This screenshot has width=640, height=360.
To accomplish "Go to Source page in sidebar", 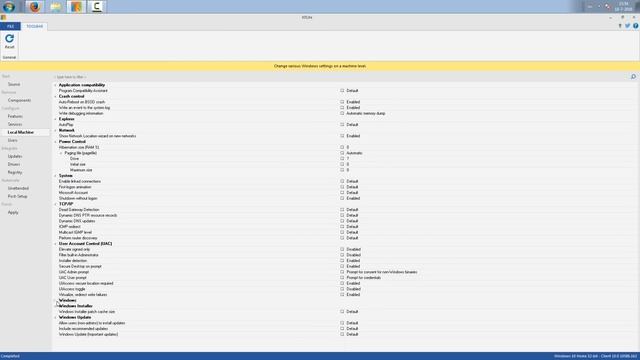I will pos(14,84).
